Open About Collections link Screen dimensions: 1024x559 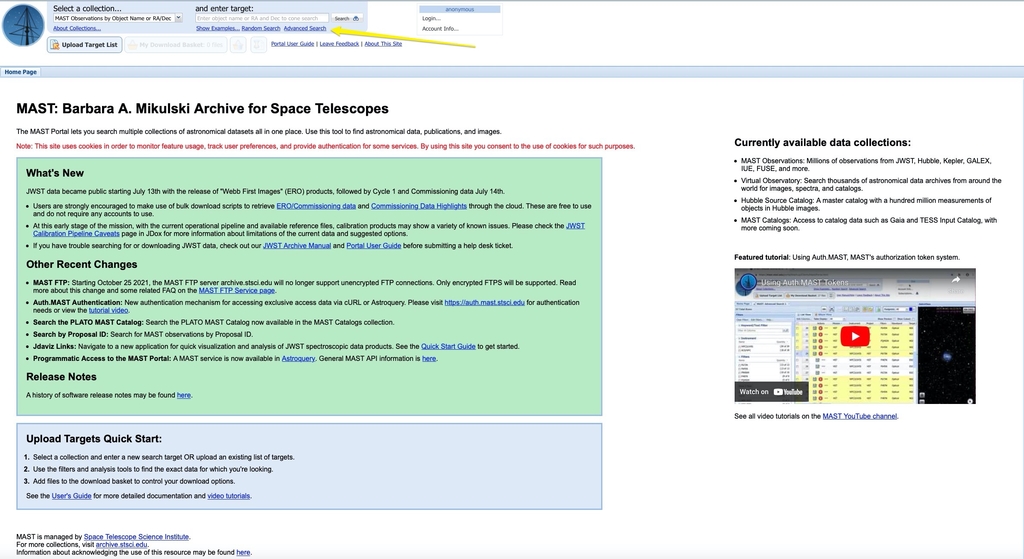click(77, 29)
